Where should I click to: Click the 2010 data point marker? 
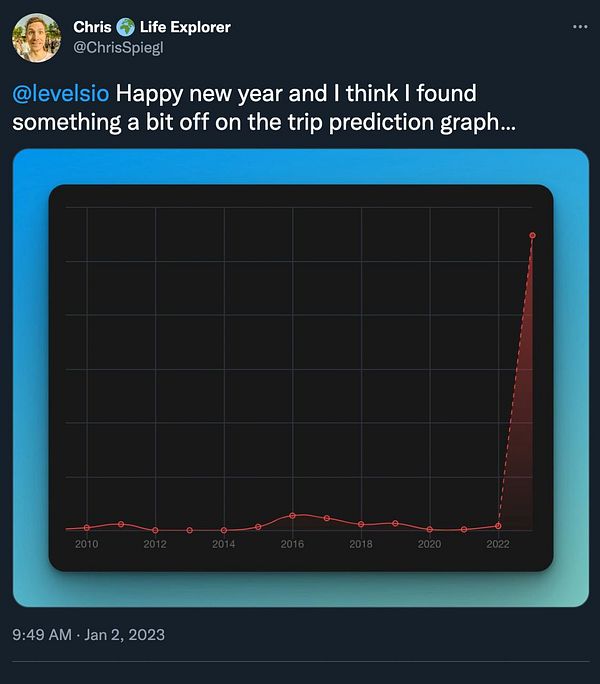coord(87,527)
